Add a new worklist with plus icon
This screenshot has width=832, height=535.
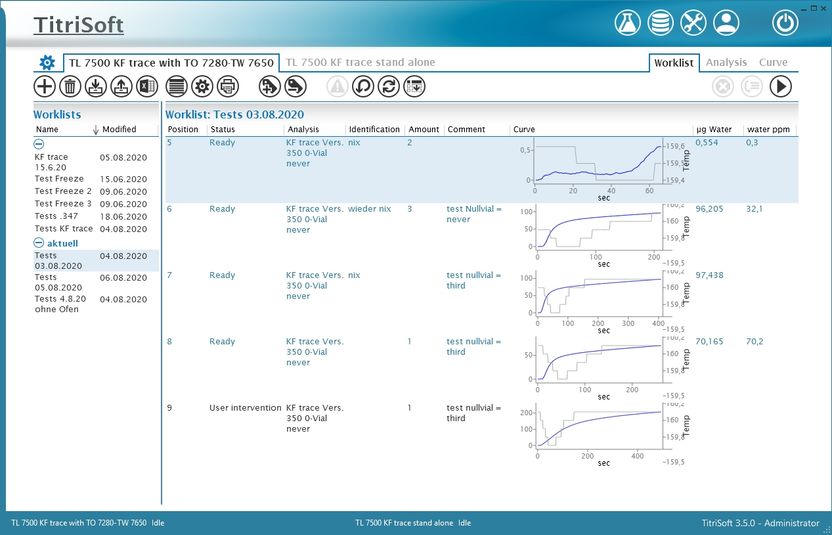click(45, 86)
